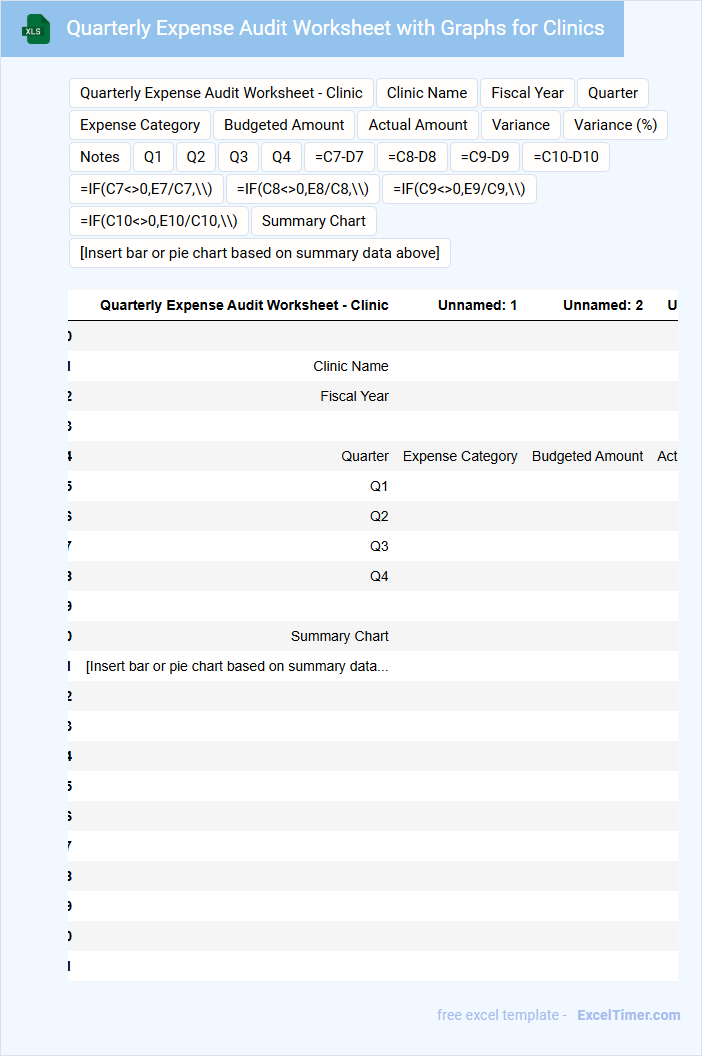Click the Q1 tag
Screen dimensions: 702x1056
(x=153, y=157)
